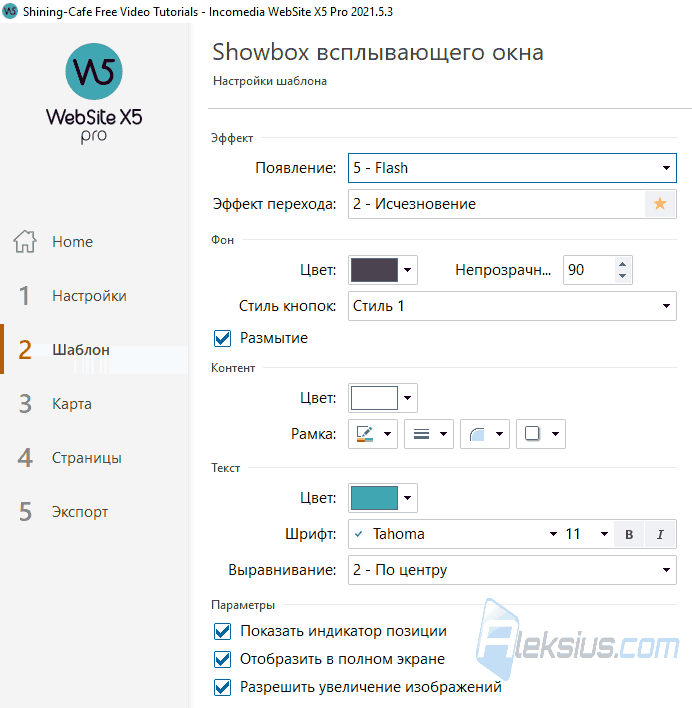Screen dimensions: 692x708
Task: Click the white Контент color swatch
Action: point(374,398)
